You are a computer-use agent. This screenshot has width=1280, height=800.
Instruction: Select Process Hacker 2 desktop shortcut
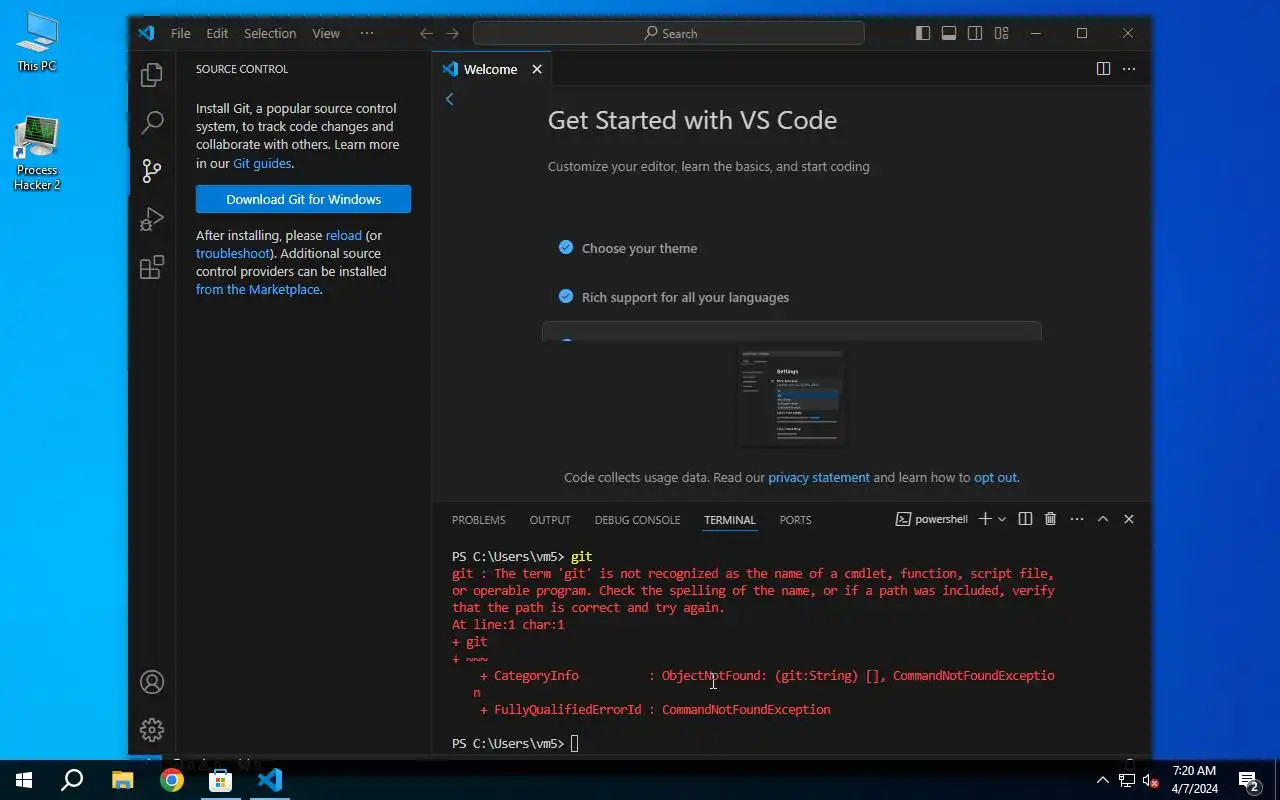(37, 154)
